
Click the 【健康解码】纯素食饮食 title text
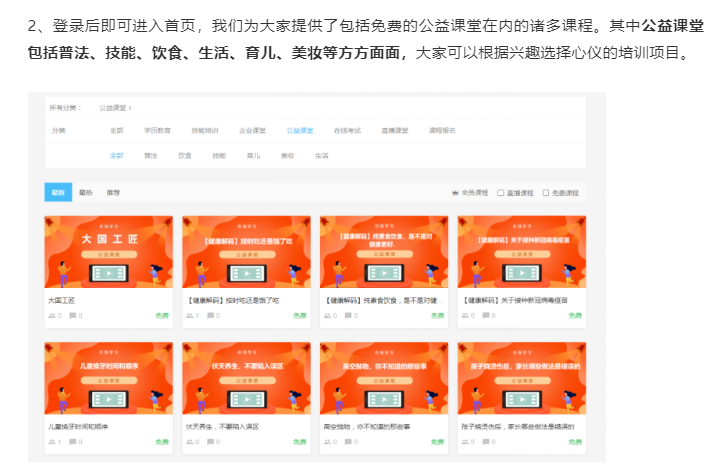[383, 301]
